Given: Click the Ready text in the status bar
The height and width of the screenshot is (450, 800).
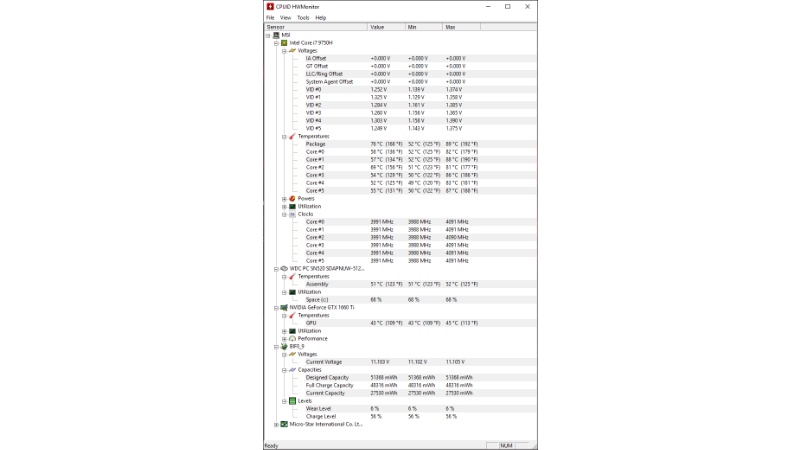Looking at the screenshot, I should 271,446.
